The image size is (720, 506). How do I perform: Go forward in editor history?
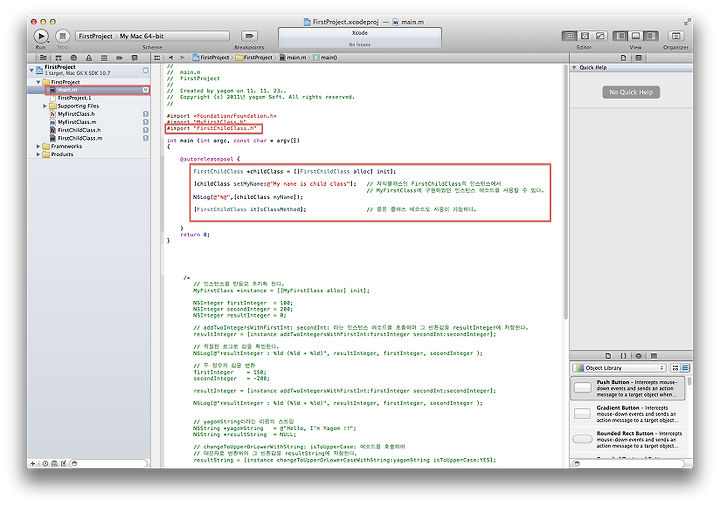[182, 58]
